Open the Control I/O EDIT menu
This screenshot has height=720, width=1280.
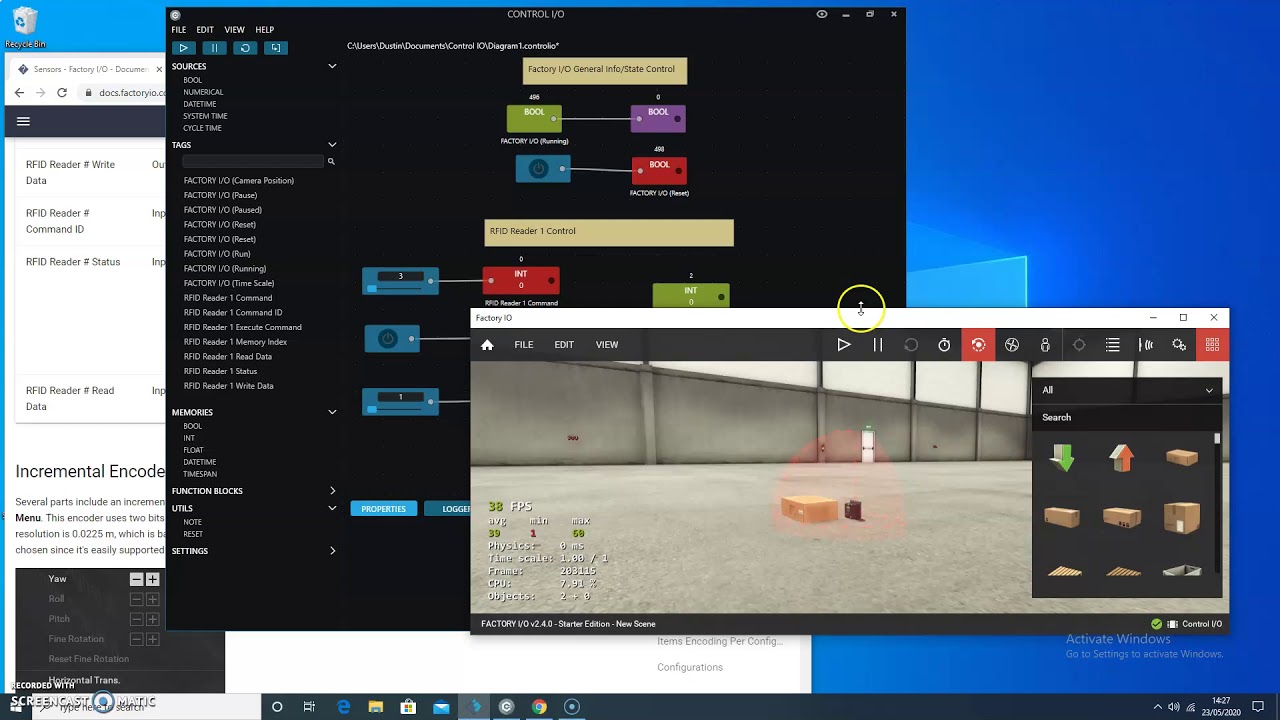[205, 30]
